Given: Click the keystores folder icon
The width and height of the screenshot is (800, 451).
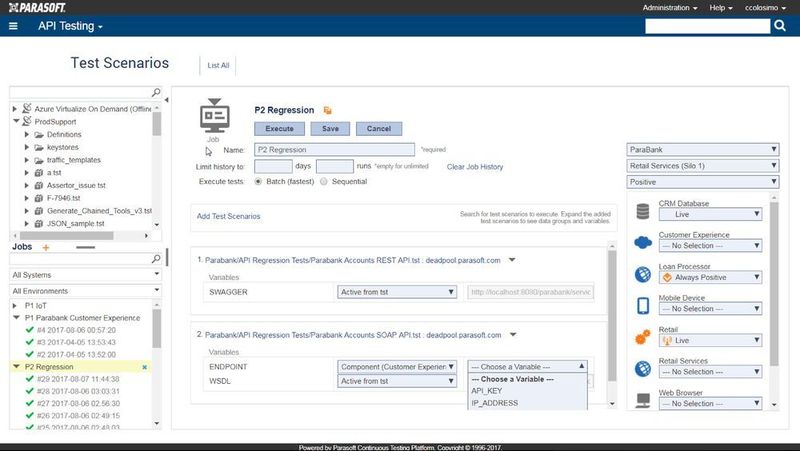Looking at the screenshot, I should point(39,147).
